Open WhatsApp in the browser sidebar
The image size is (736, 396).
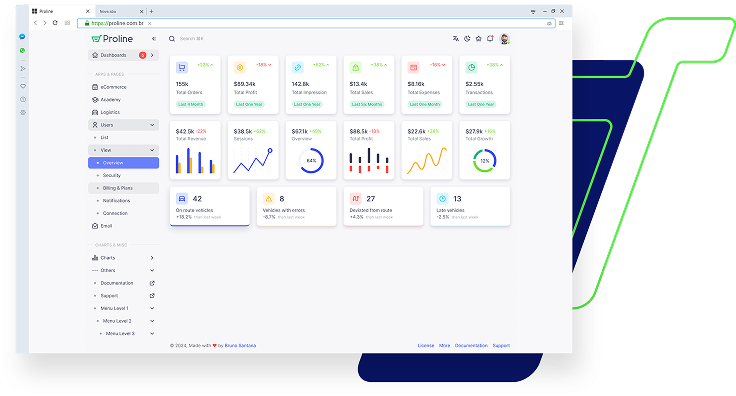coord(22,50)
